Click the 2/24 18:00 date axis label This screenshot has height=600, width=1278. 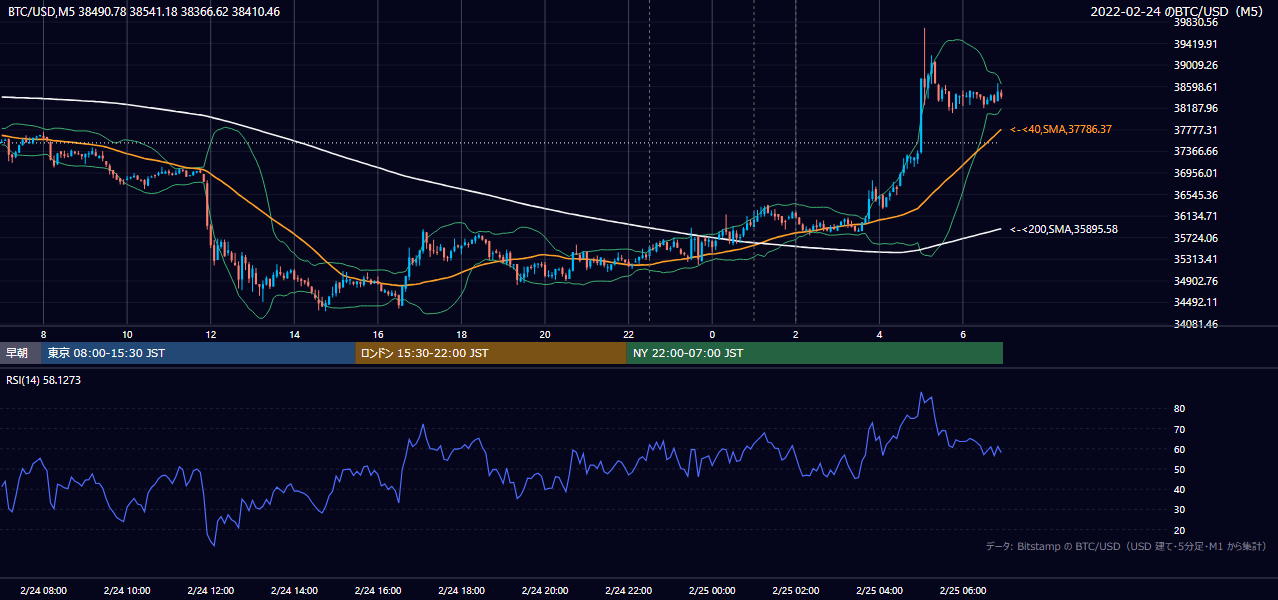click(461, 590)
